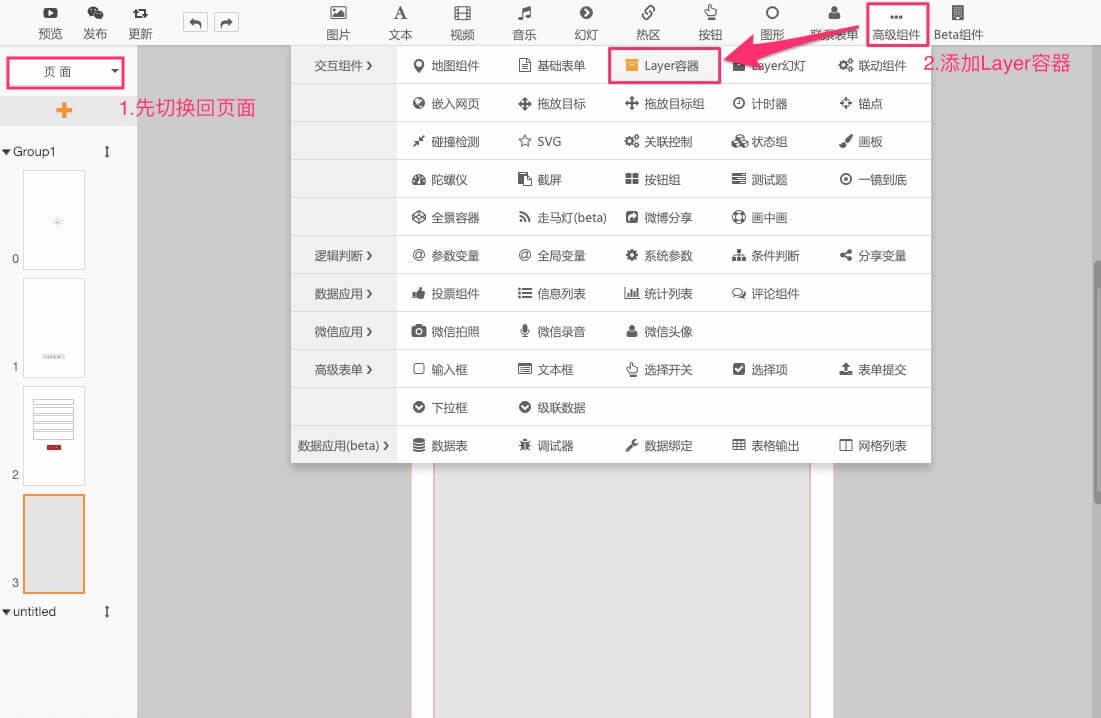1101x718 pixels.
Task: Choose the 选择开关 toggle switch component
Action: point(659,370)
